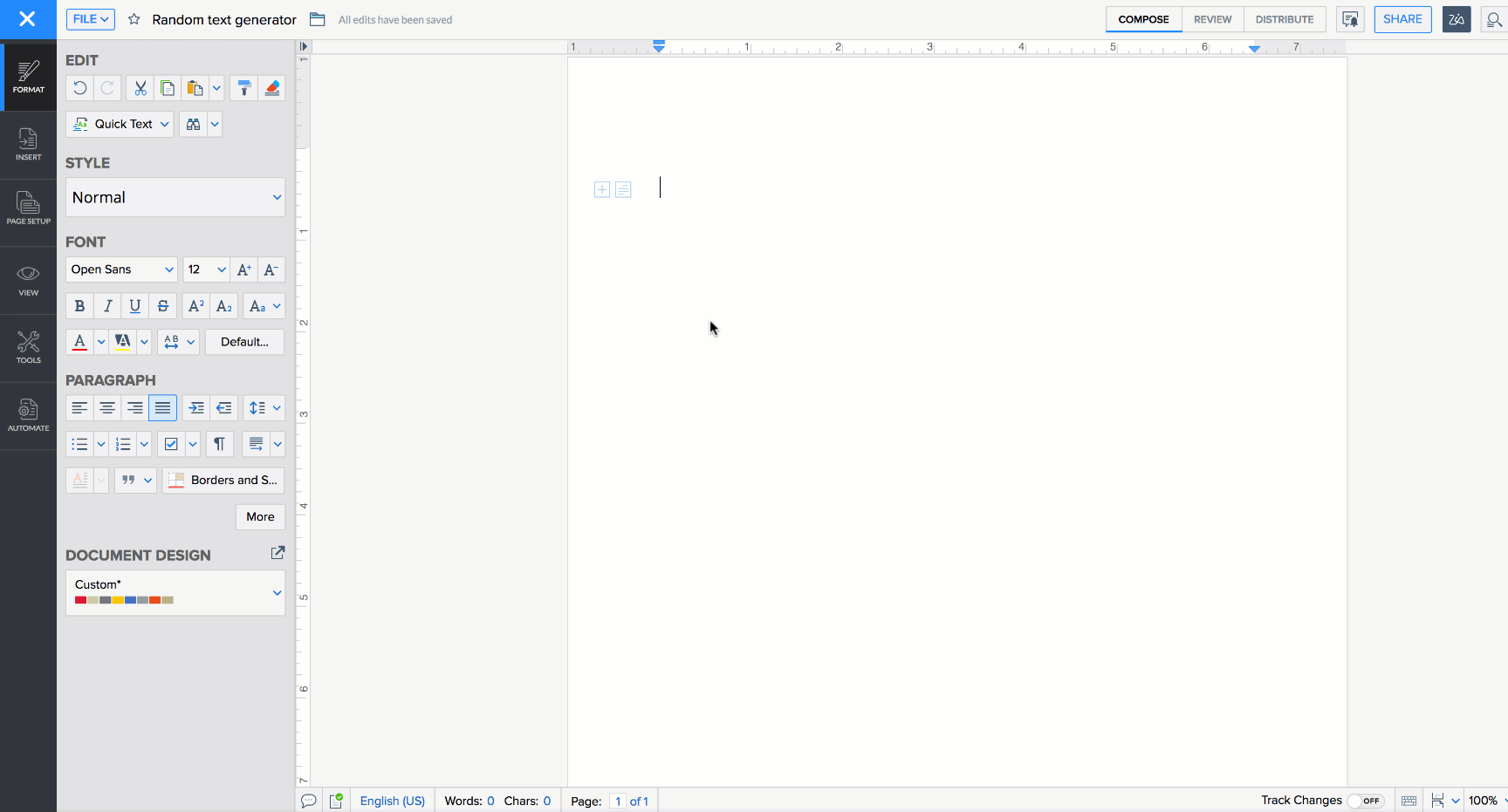
Task: Toggle superscript formatting
Action: [195, 305]
